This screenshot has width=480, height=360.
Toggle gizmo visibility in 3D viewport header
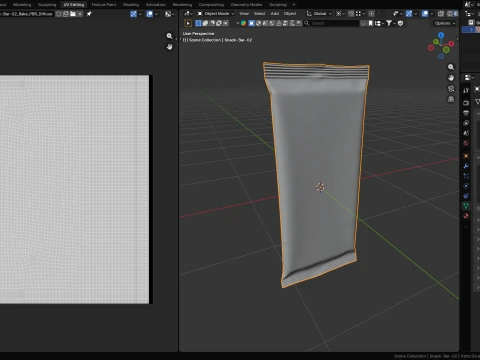pyautogui.click(x=409, y=14)
